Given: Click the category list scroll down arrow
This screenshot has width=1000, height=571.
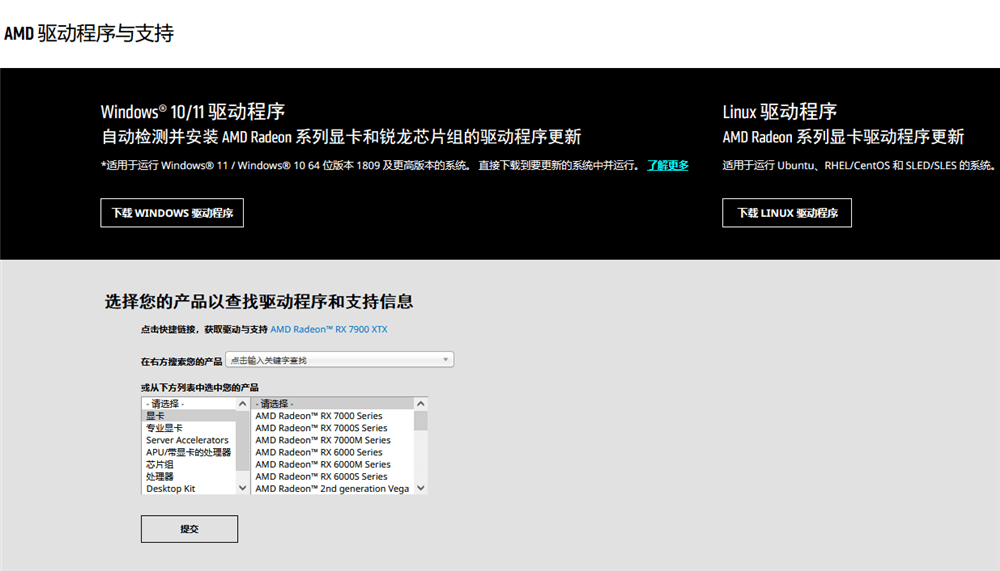Looking at the screenshot, I should (243, 488).
